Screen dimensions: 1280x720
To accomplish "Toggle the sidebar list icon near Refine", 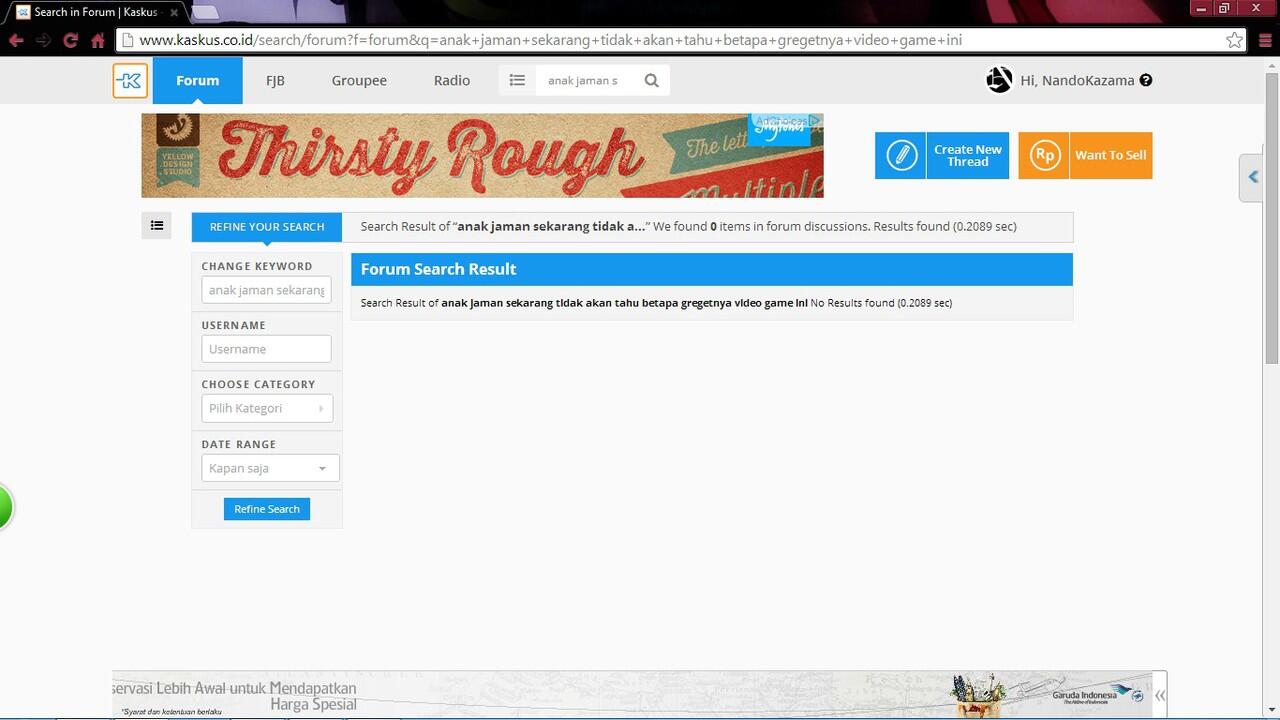I will tap(157, 226).
